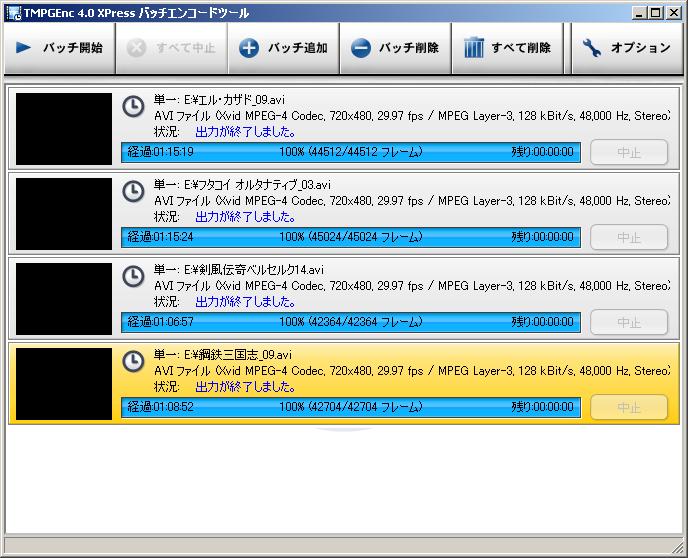Click progress bar showing 44512/44512 フレーム

351,152
